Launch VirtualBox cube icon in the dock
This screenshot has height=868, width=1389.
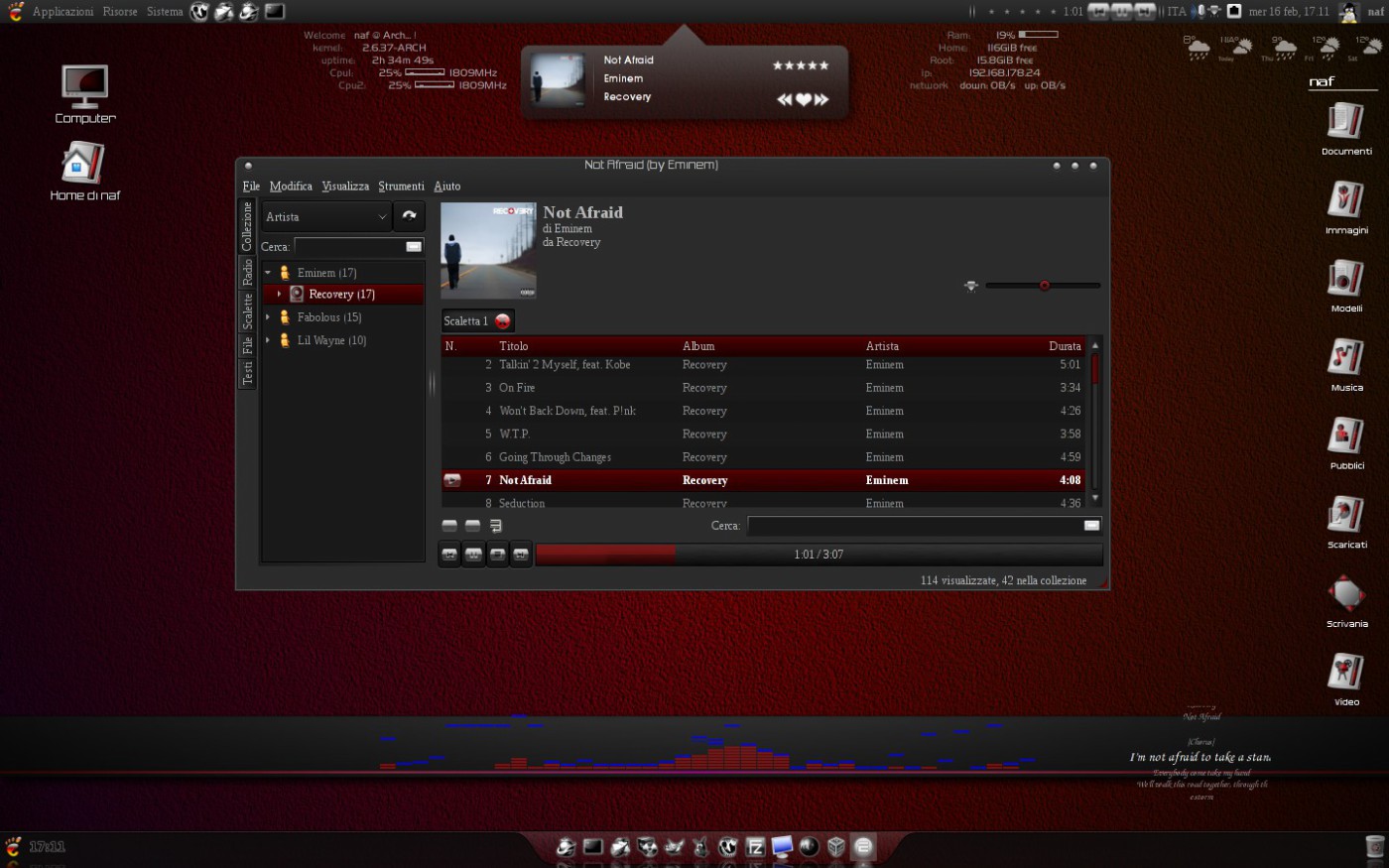tap(836, 847)
